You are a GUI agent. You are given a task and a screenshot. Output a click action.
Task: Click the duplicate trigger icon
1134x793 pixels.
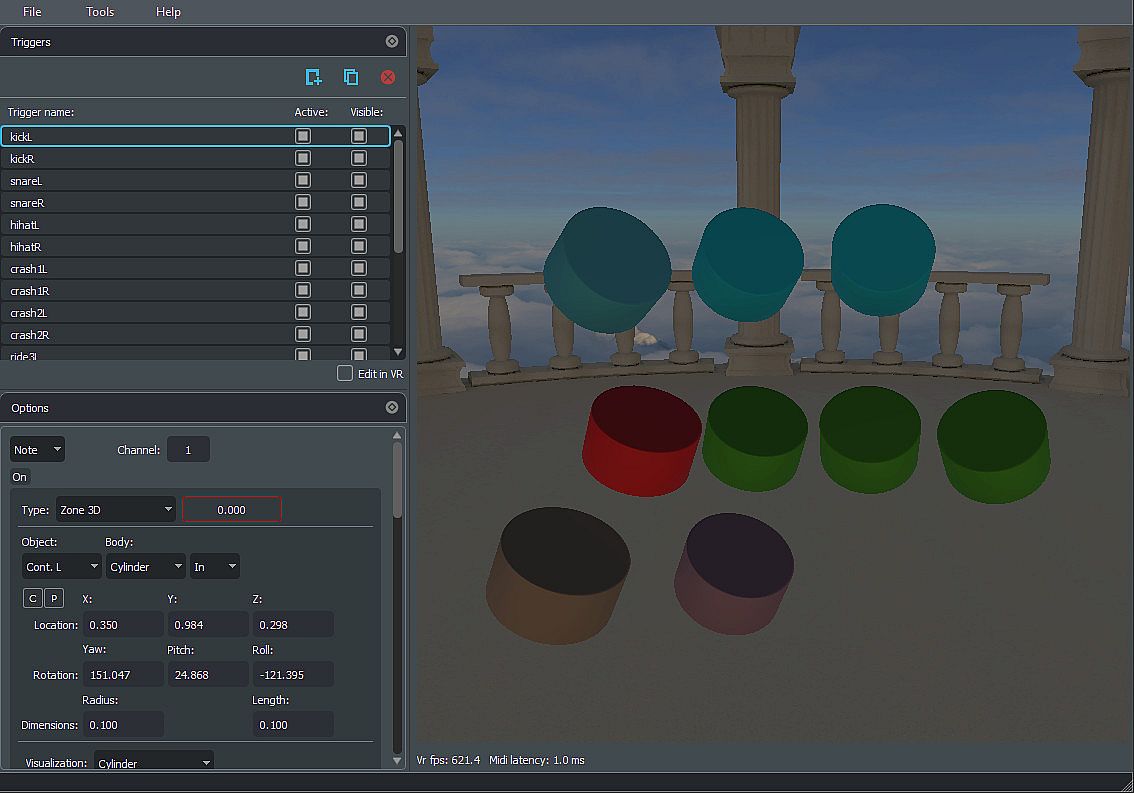click(x=351, y=77)
